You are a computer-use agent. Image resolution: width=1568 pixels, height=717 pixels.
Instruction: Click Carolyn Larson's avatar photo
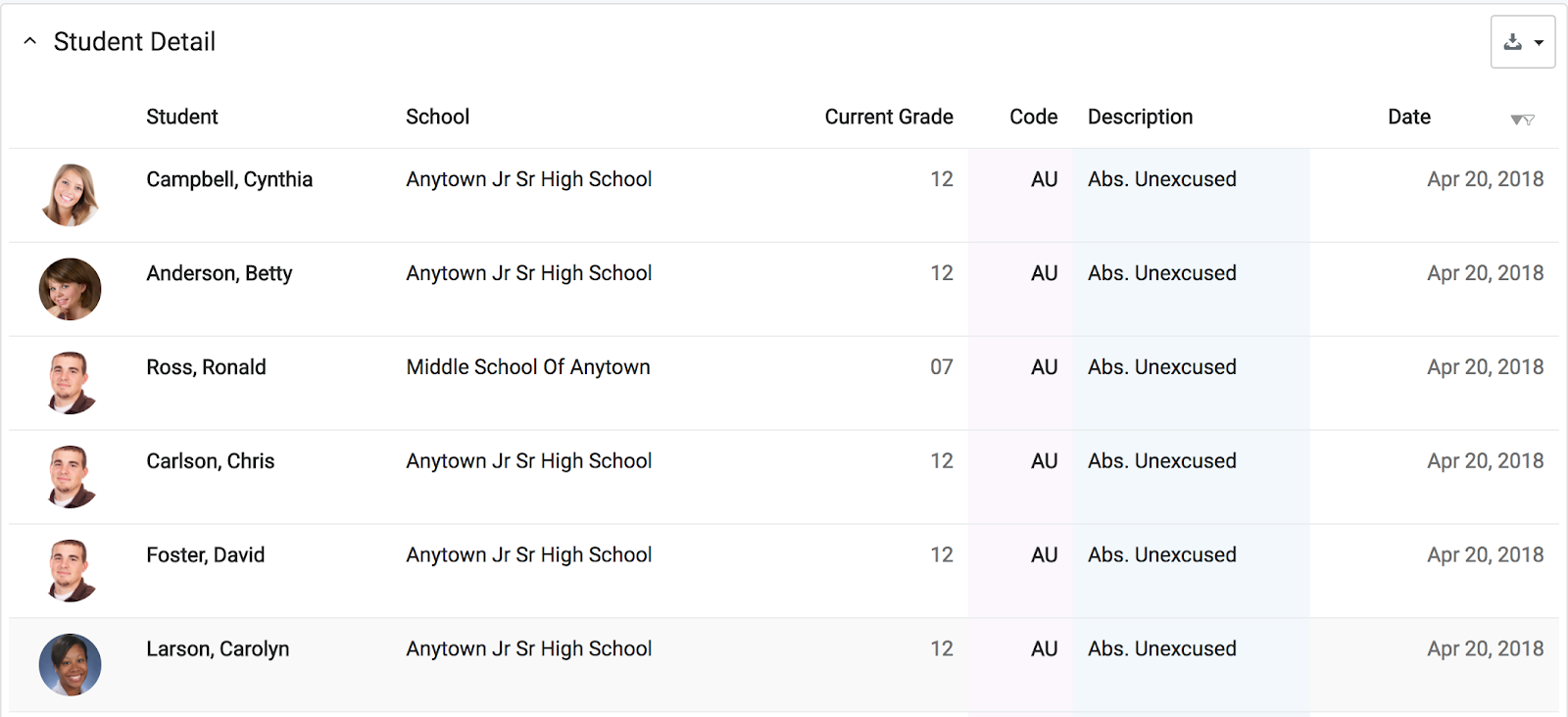click(x=70, y=665)
